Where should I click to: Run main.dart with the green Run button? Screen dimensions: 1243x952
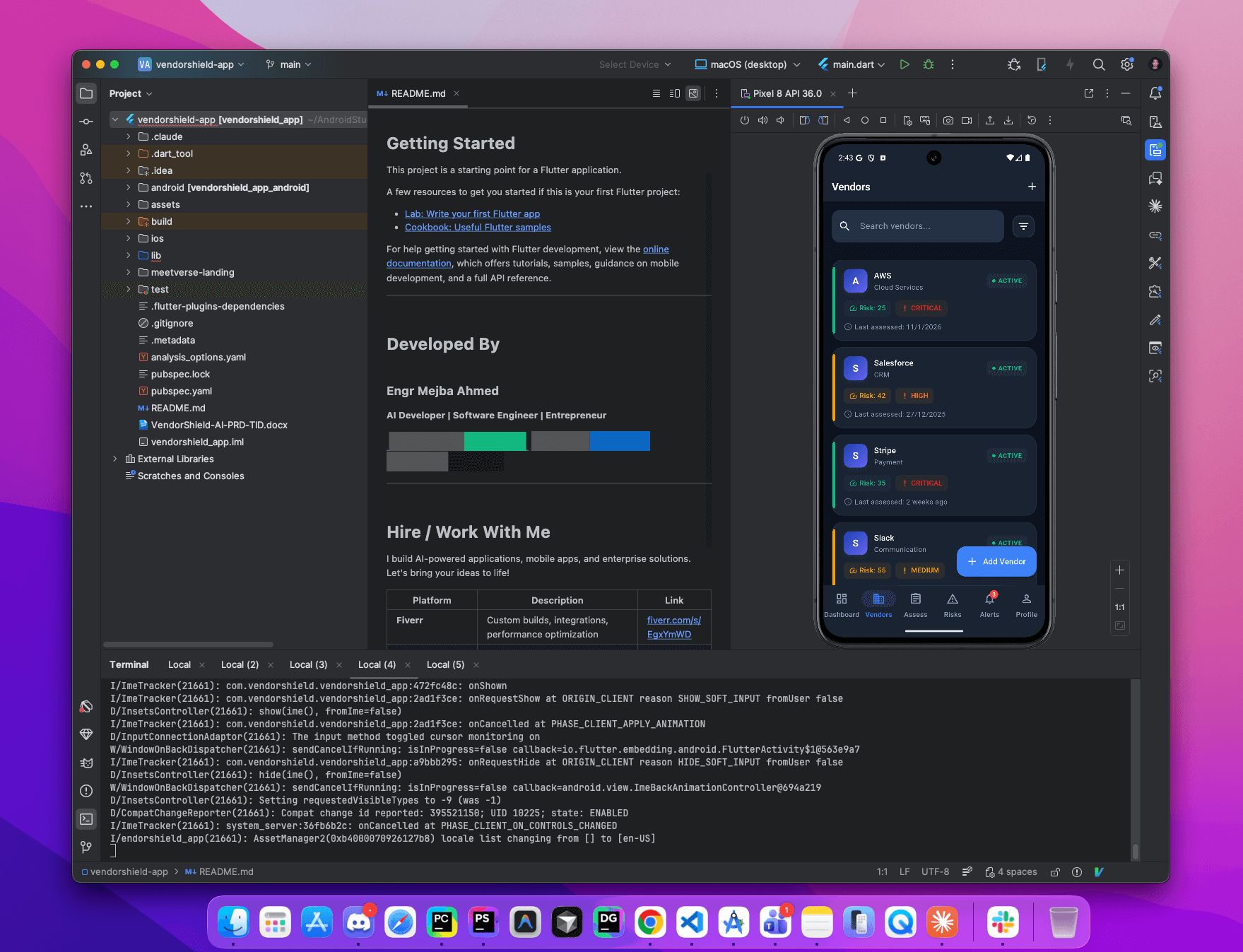click(905, 64)
